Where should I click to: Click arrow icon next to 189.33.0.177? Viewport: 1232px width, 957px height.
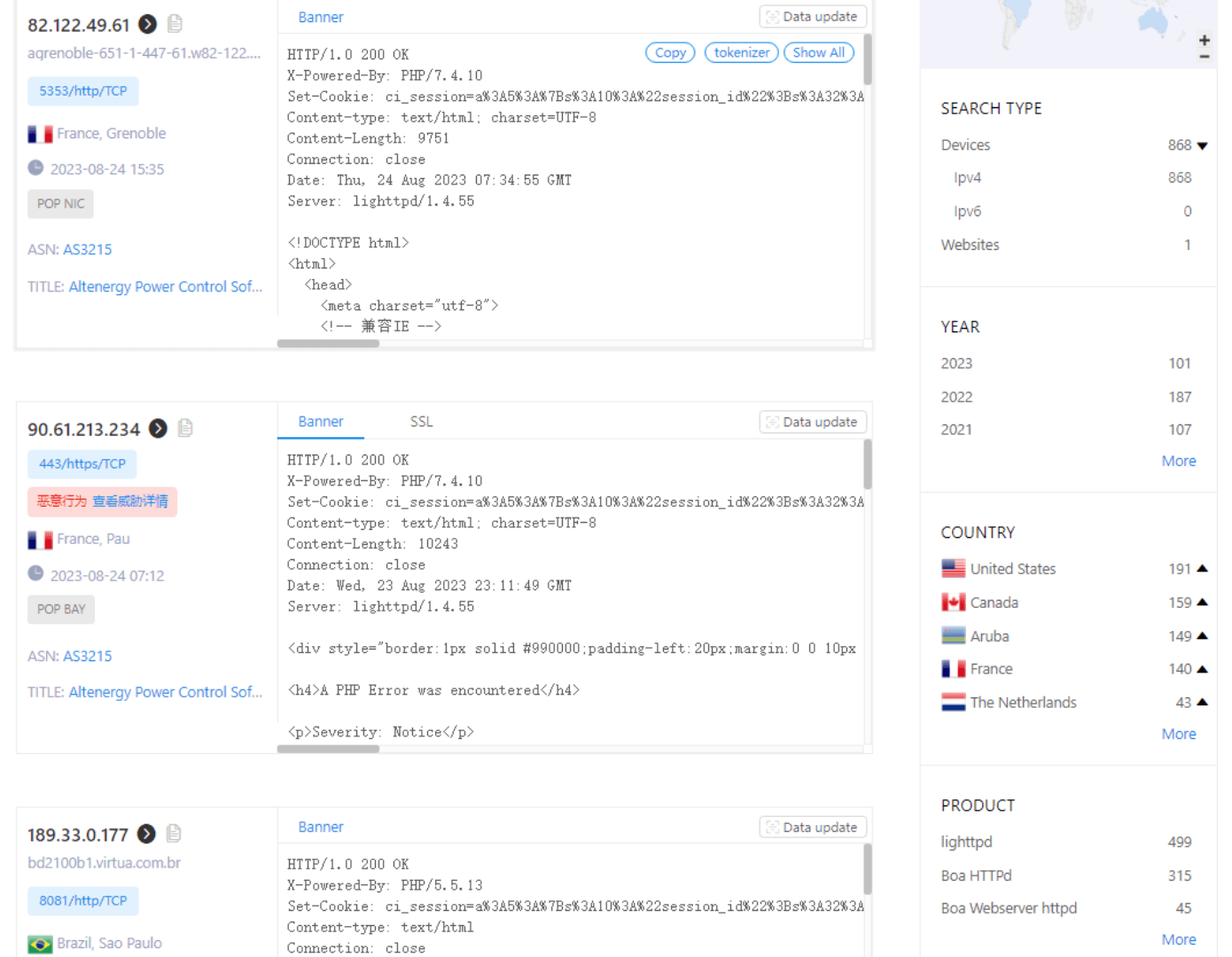pos(147,834)
